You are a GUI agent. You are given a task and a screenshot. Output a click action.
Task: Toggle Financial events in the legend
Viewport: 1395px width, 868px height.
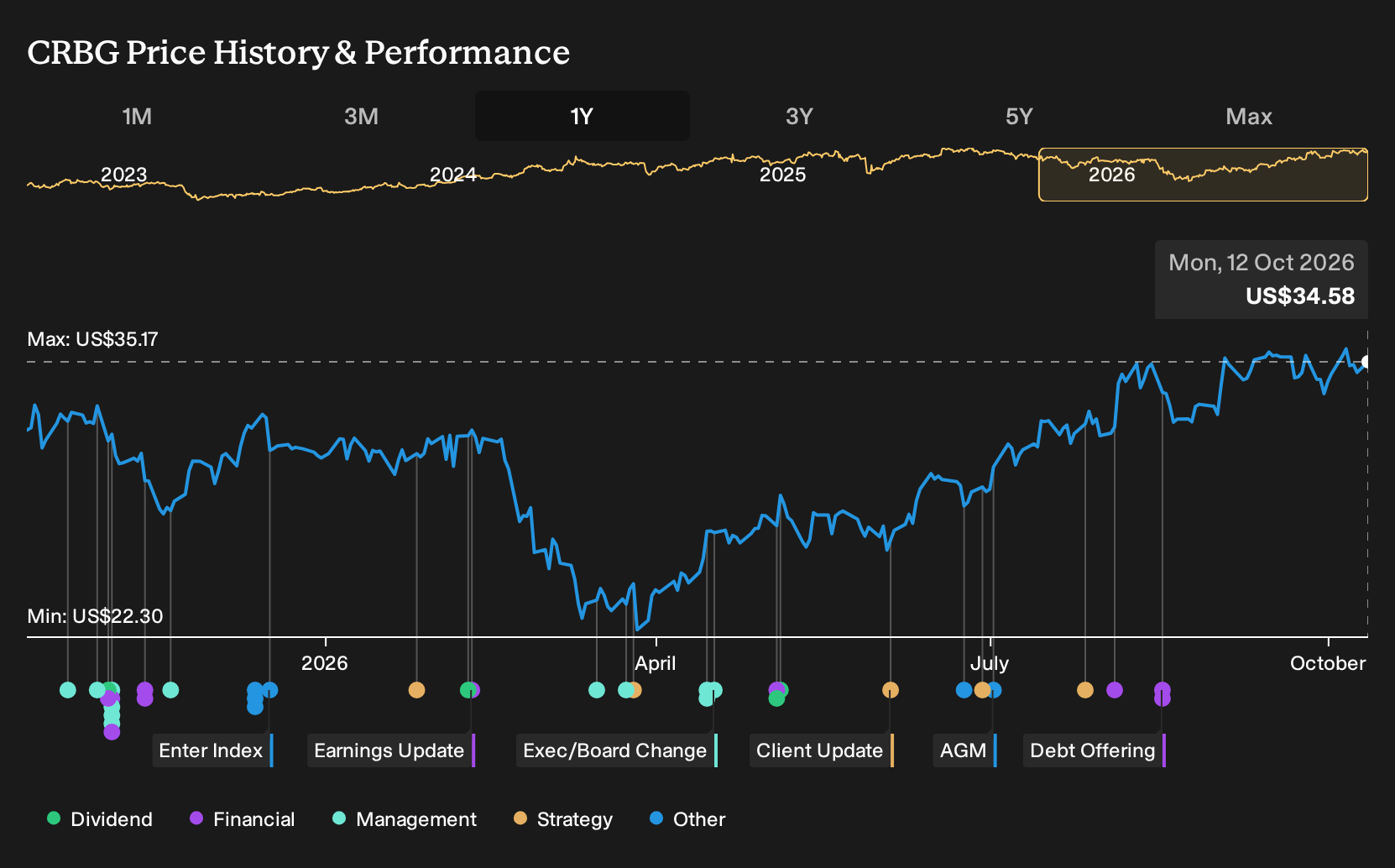click(x=242, y=819)
